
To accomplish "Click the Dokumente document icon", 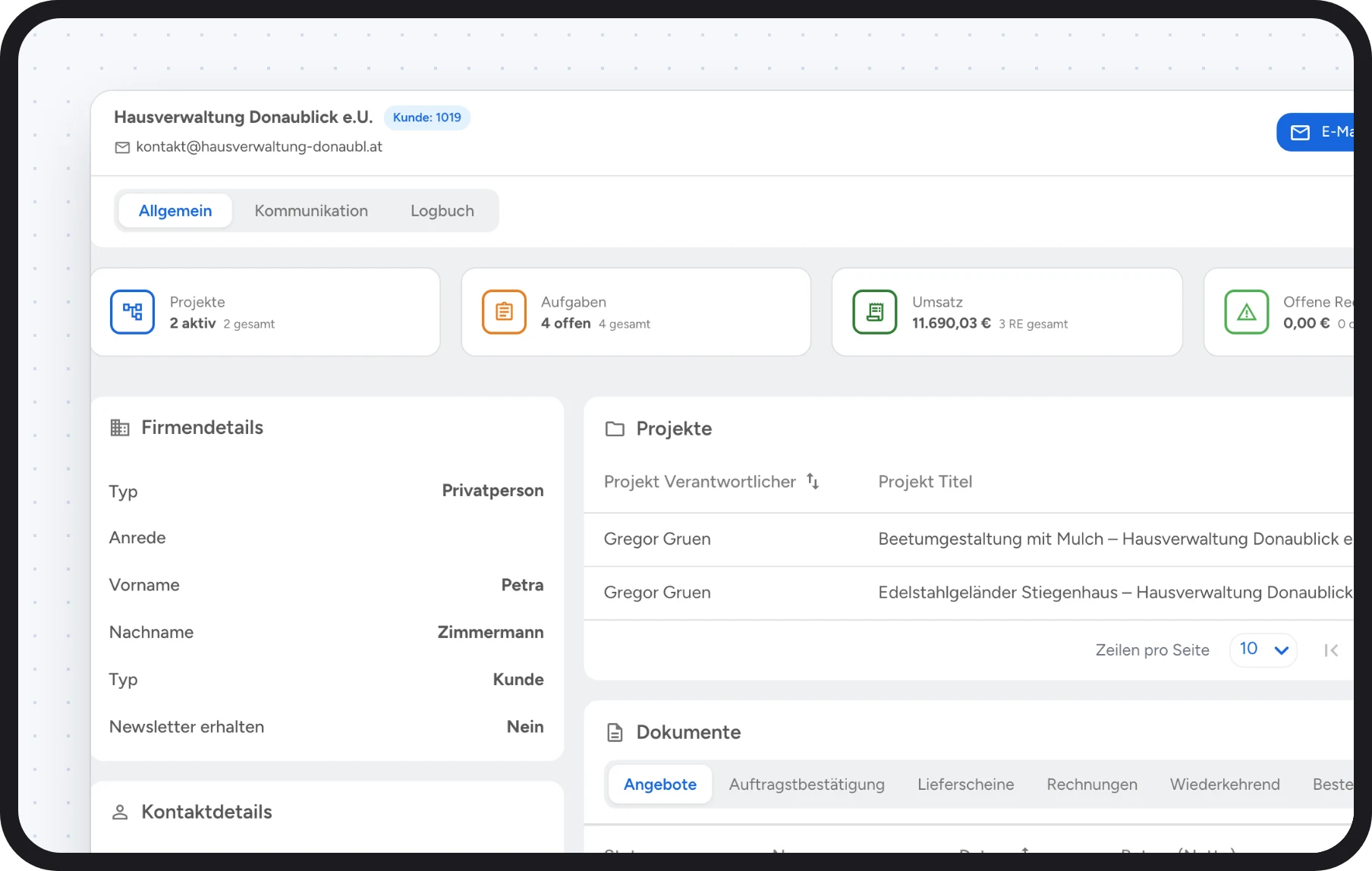I will point(615,733).
